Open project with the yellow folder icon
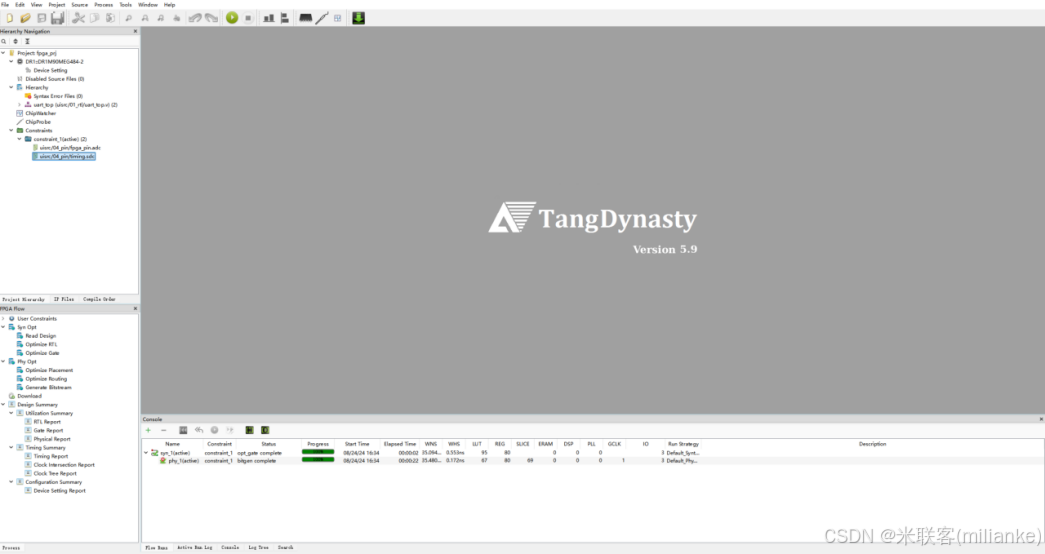 click(x=25, y=18)
